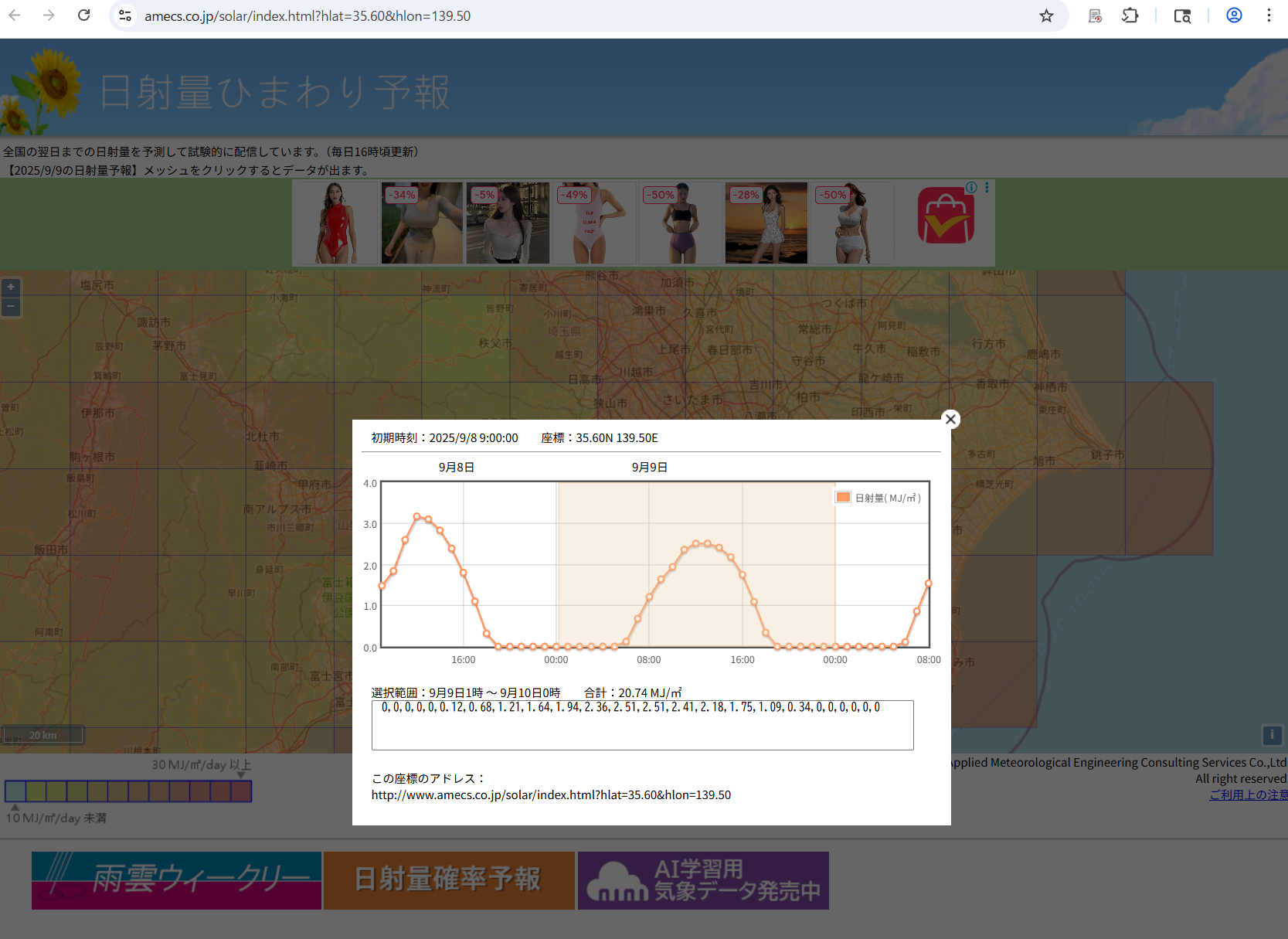Open the 日射量確率予報 banner
The image size is (1288, 939).
(449, 880)
